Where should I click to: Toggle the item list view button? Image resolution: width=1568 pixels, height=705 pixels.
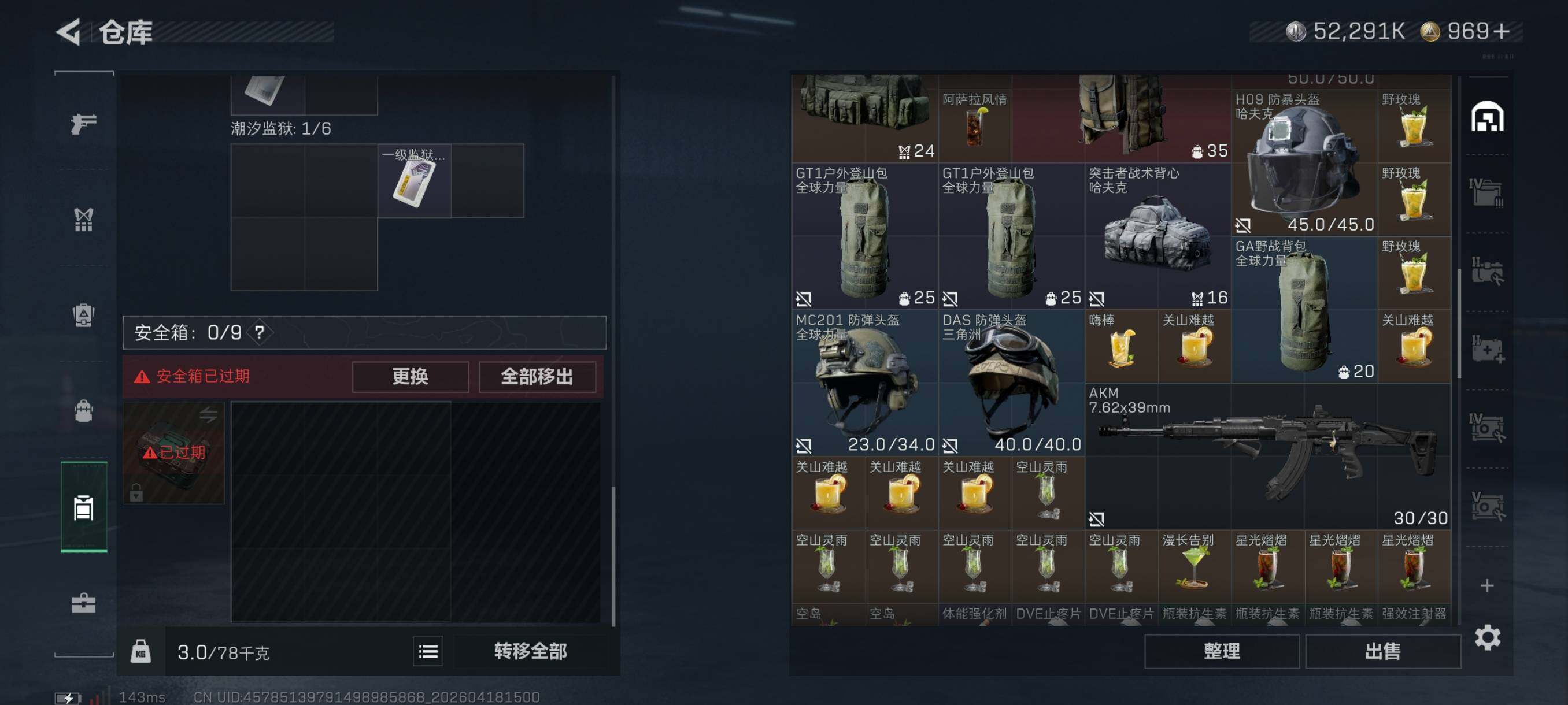(x=428, y=652)
